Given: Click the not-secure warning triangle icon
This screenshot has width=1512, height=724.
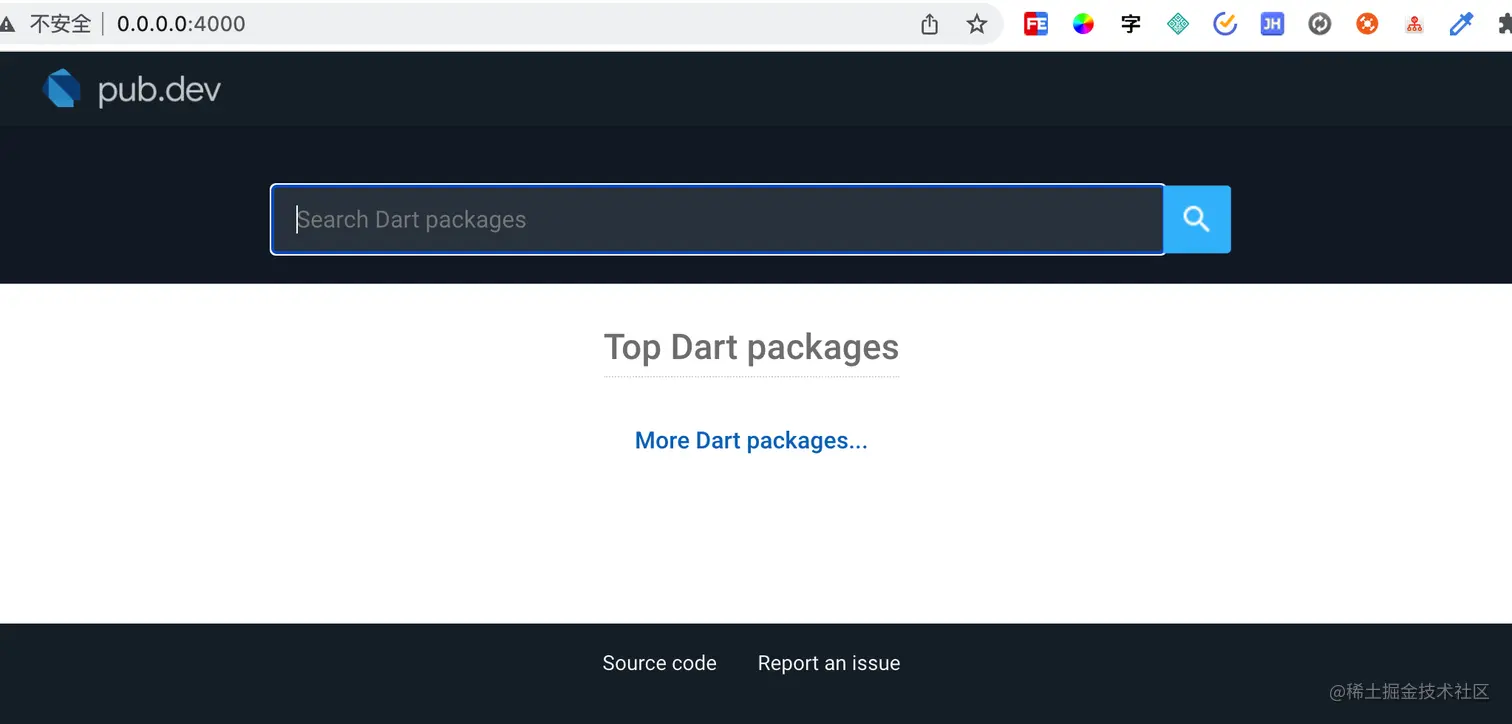Looking at the screenshot, I should tap(7, 24).
